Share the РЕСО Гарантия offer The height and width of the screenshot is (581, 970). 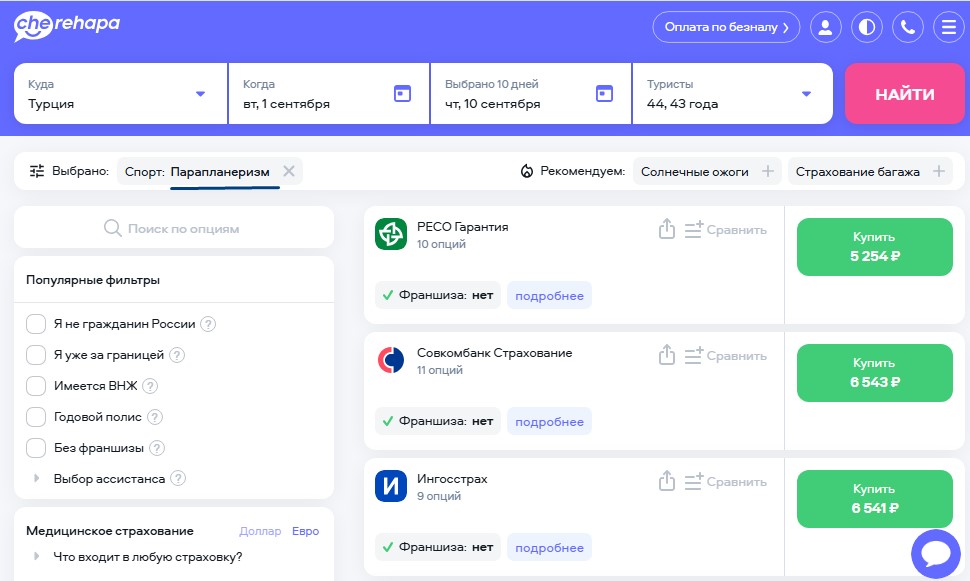point(667,228)
